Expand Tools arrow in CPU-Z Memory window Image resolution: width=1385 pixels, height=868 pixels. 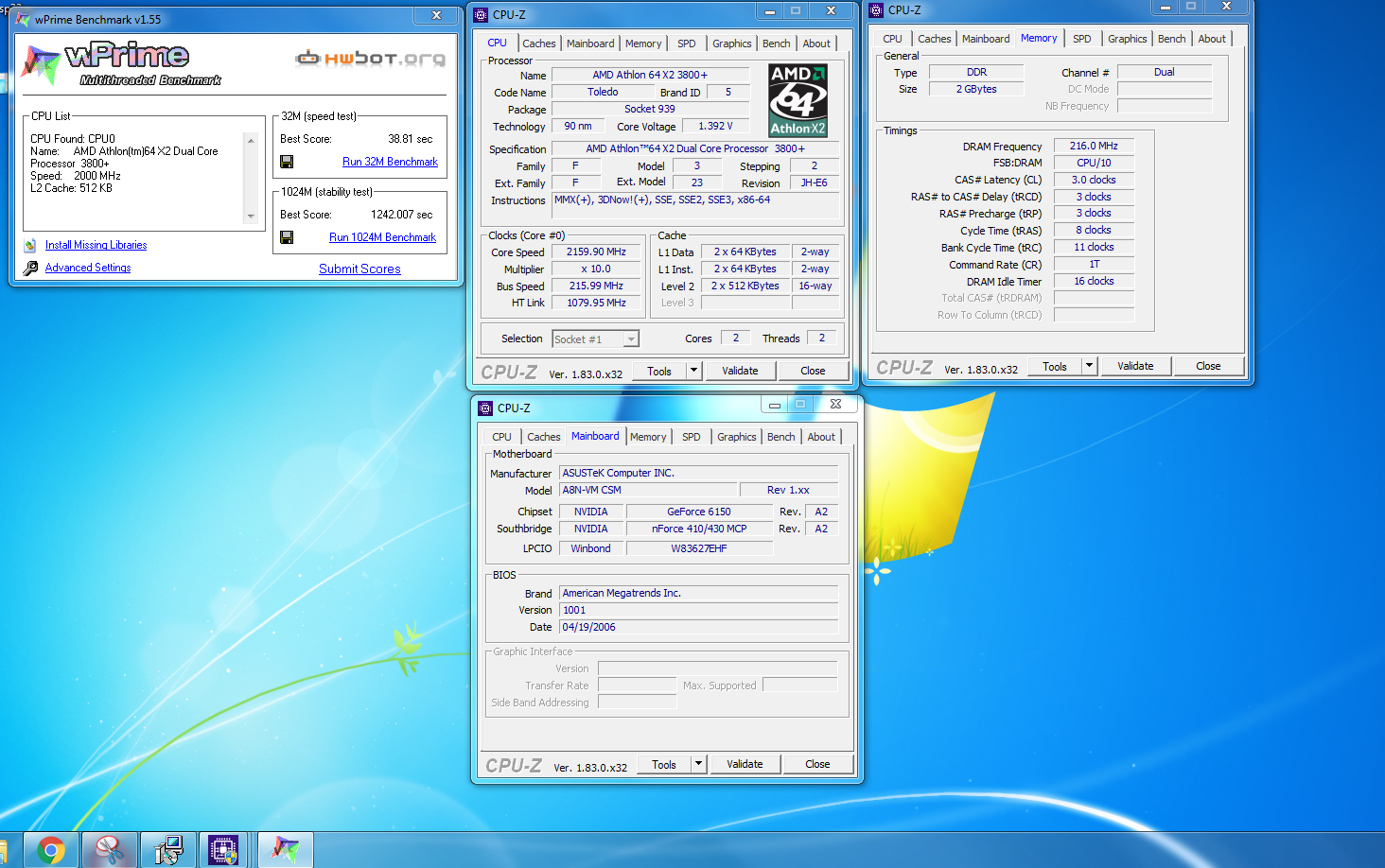coord(1090,366)
